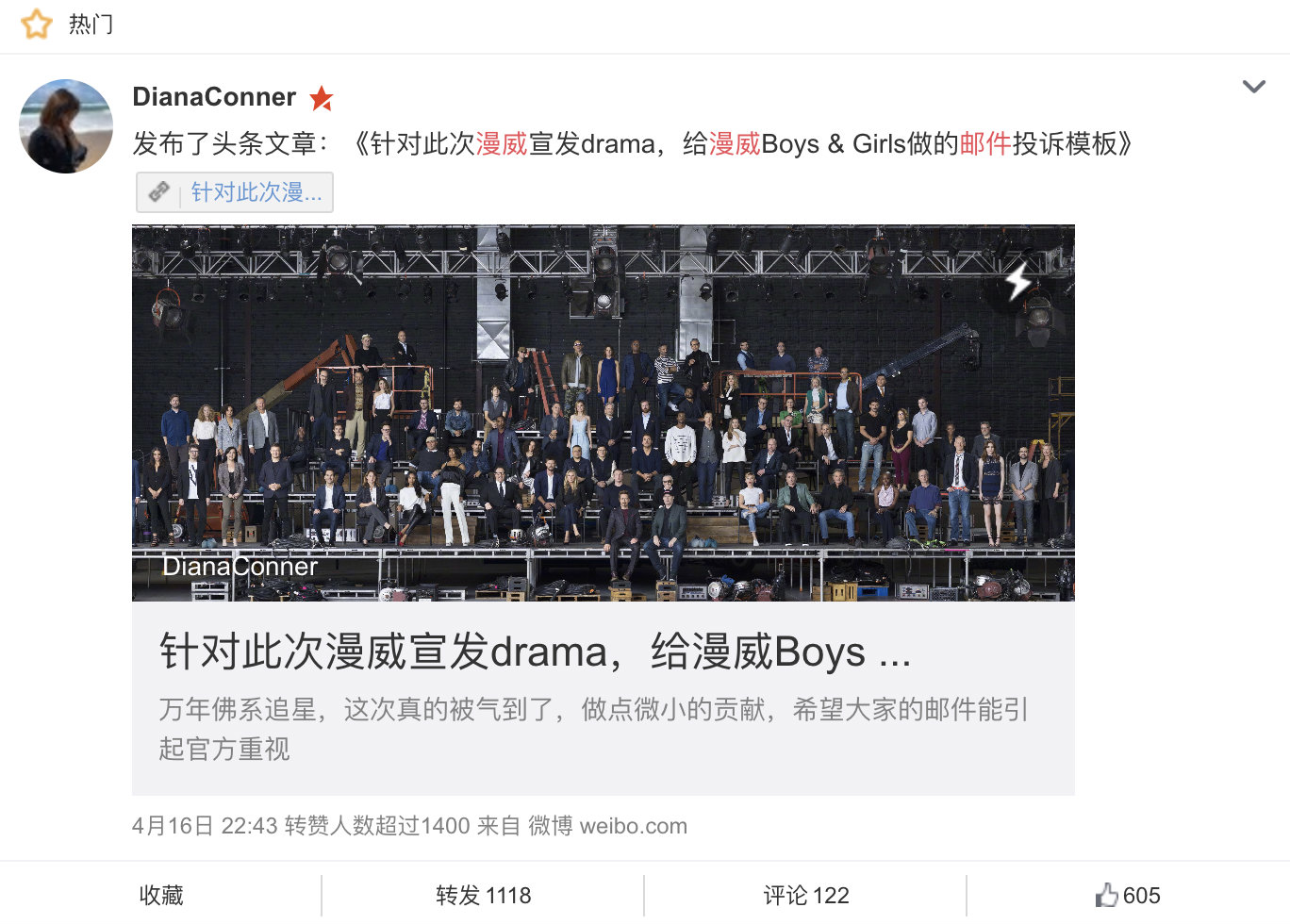Click the link chain icon in article chip

158,192
